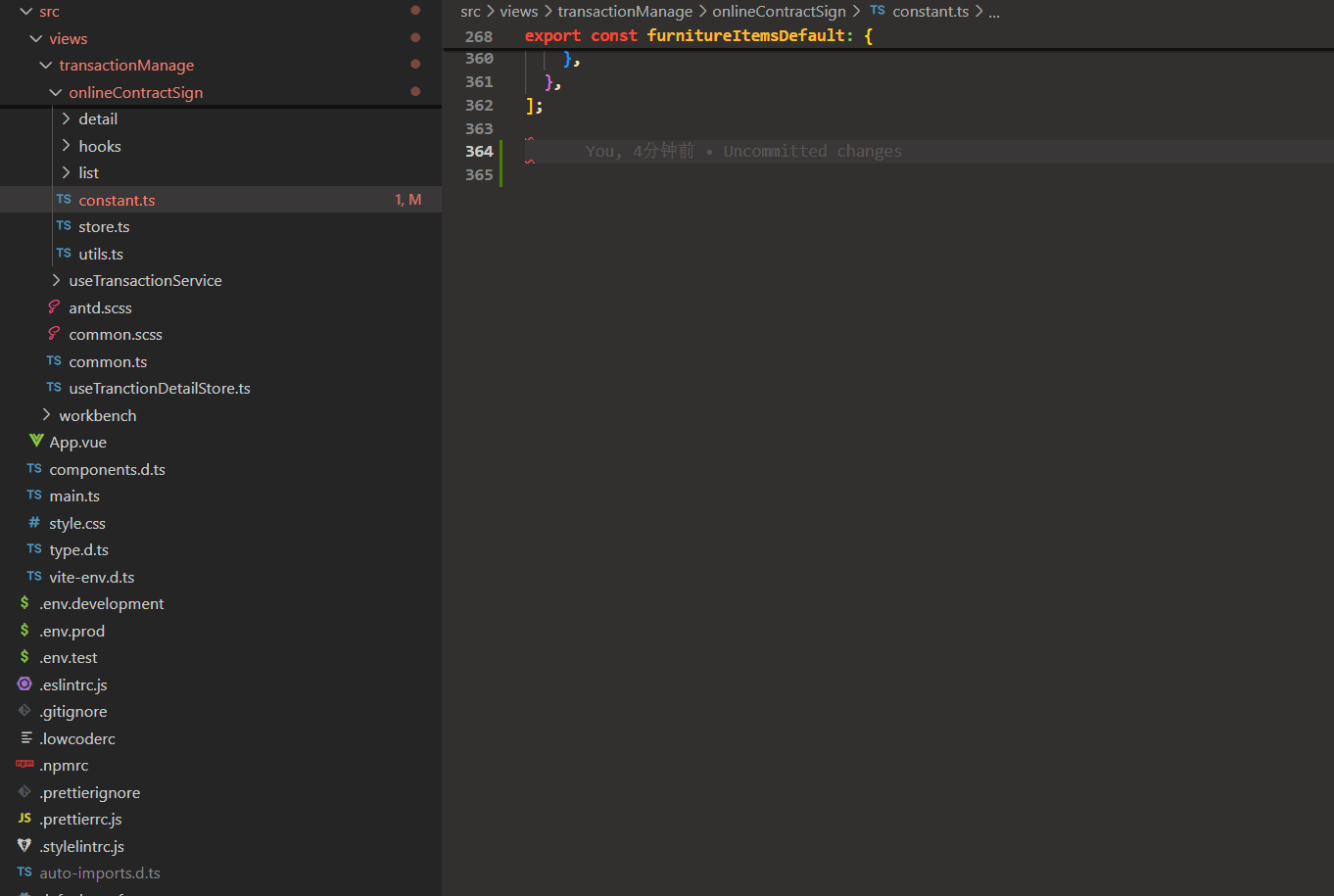The height and width of the screenshot is (896, 1334).
Task: Click the JS icon next to .prettierrc.js
Action: pos(24,819)
